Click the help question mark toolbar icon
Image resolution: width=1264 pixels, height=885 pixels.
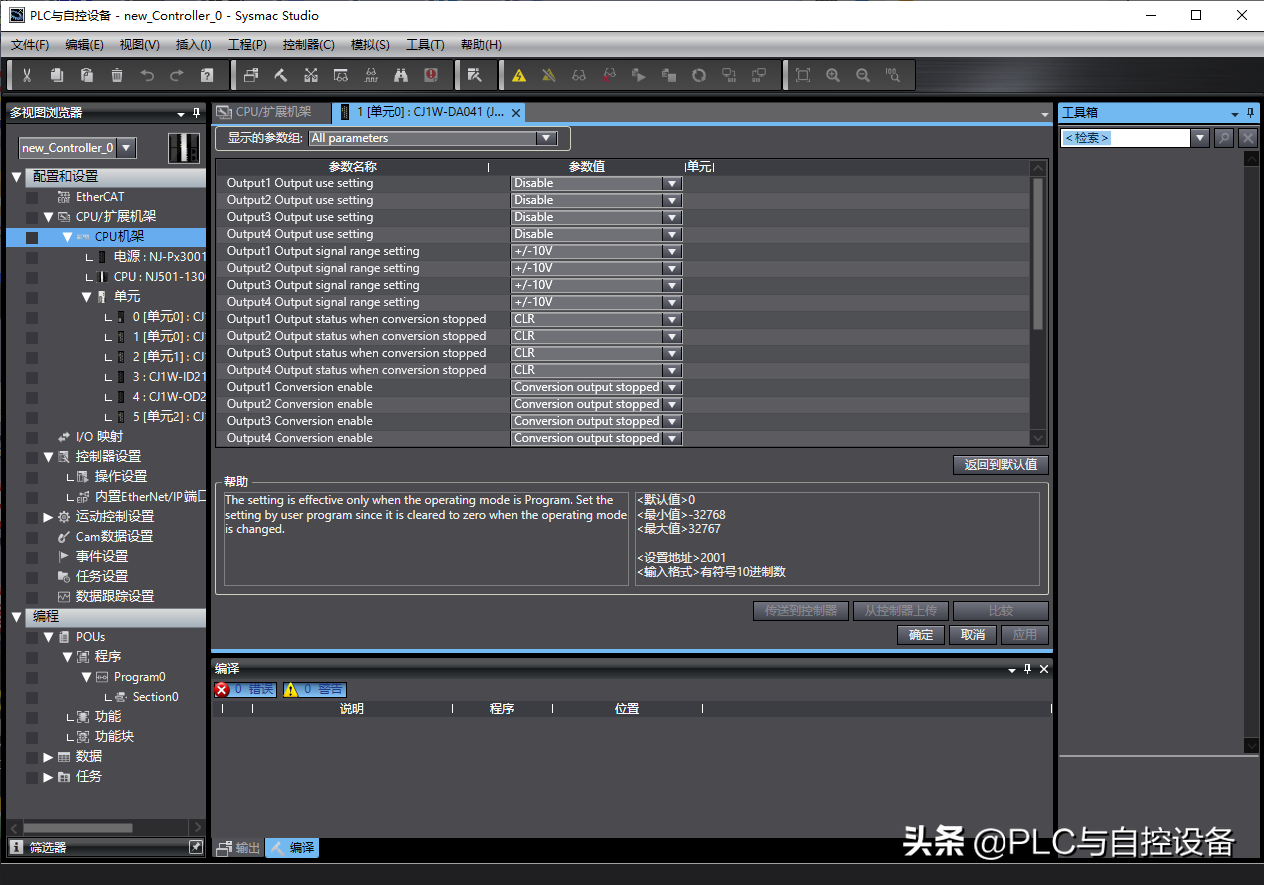[207, 75]
